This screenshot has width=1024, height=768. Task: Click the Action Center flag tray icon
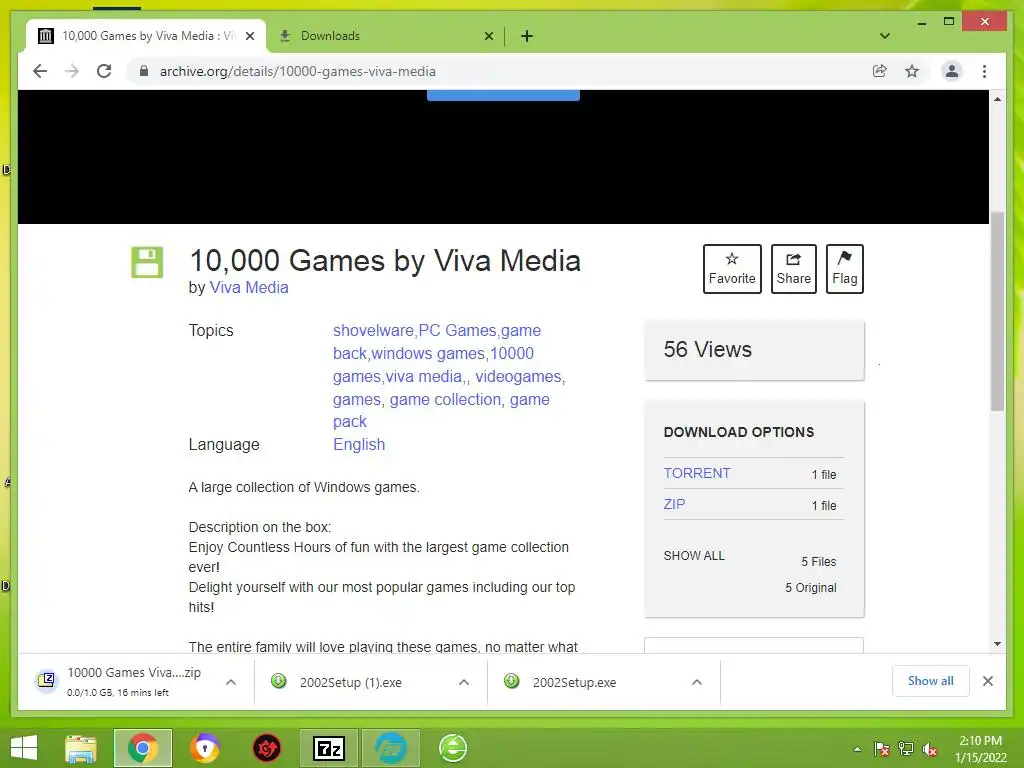pyautogui.click(x=882, y=749)
